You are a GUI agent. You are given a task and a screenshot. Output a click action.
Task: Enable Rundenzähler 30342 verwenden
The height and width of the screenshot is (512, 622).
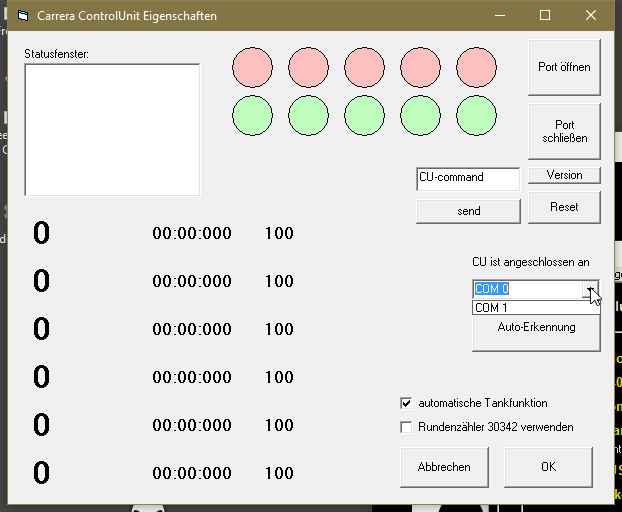[406, 427]
